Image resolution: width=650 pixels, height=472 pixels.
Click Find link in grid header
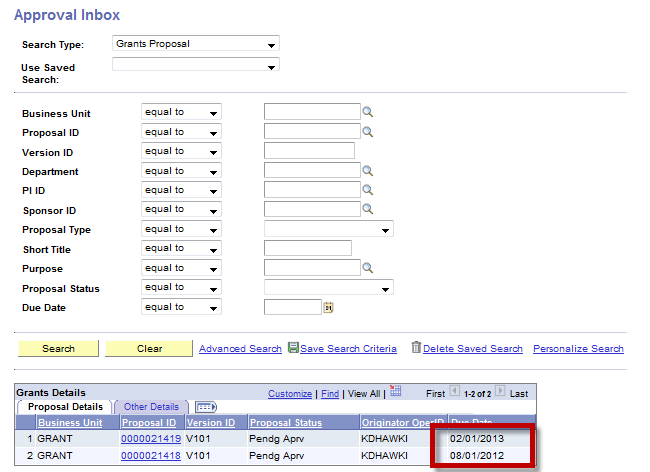point(330,394)
